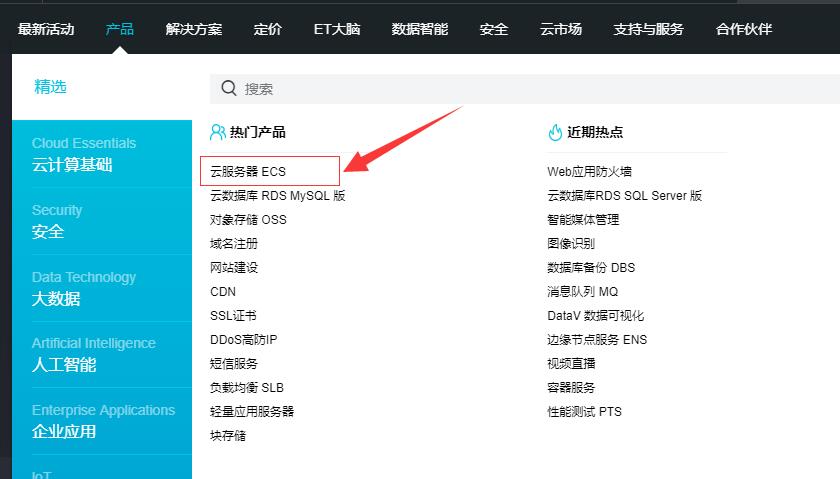Switch to Artificial Intelligence 人工智能 category
The image size is (840, 479).
[102, 354]
